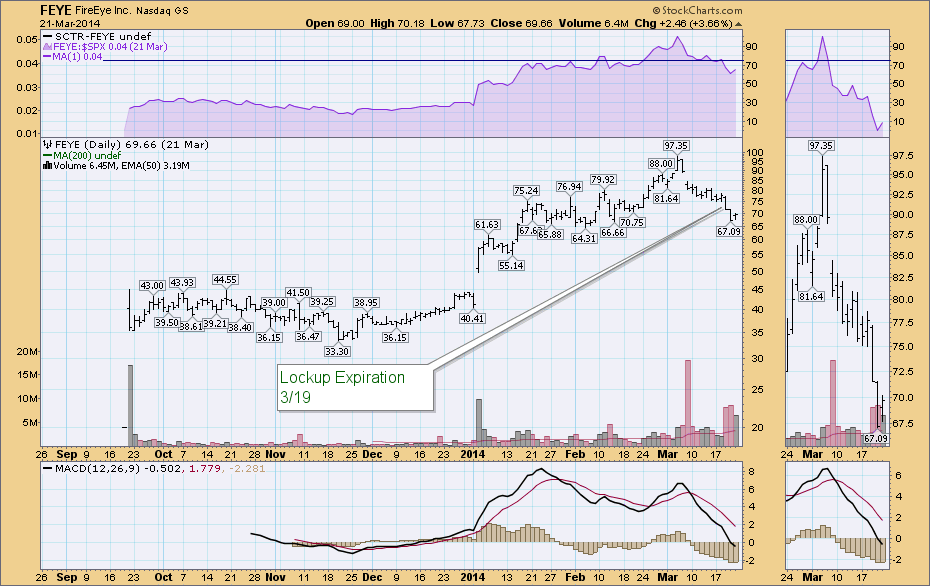
Task: Click the 43.93 price label
Action: [x=182, y=282]
